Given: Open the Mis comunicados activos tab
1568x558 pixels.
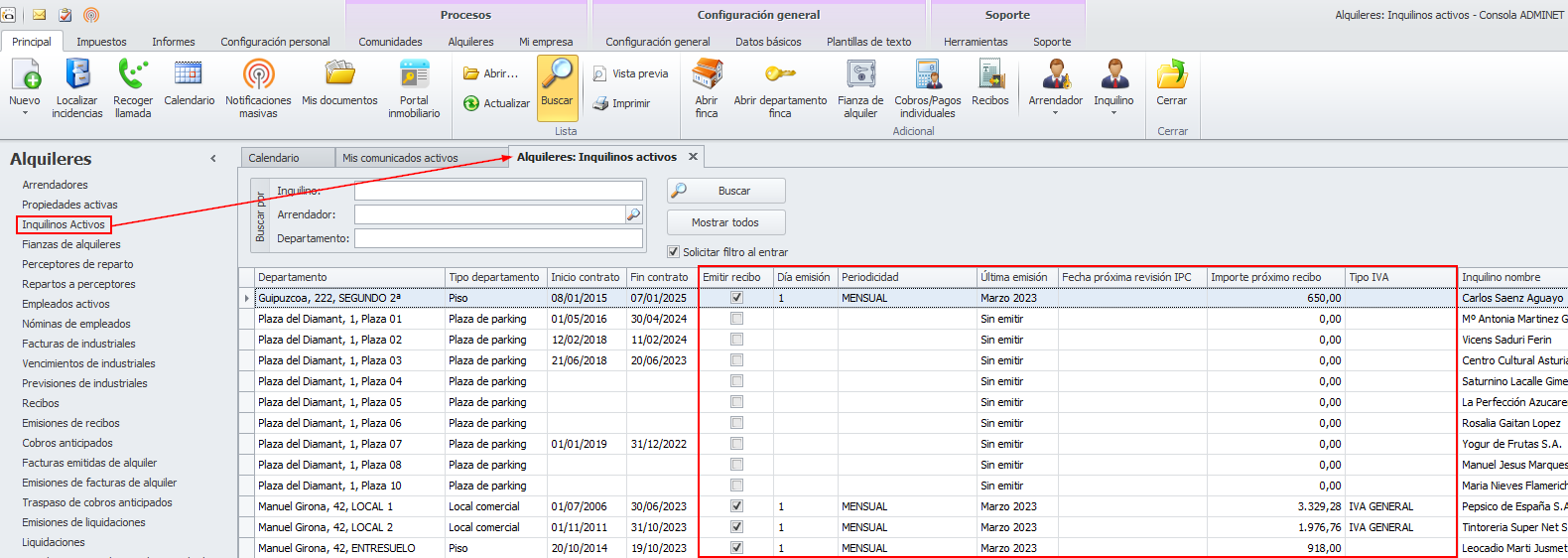Looking at the screenshot, I should [x=400, y=158].
